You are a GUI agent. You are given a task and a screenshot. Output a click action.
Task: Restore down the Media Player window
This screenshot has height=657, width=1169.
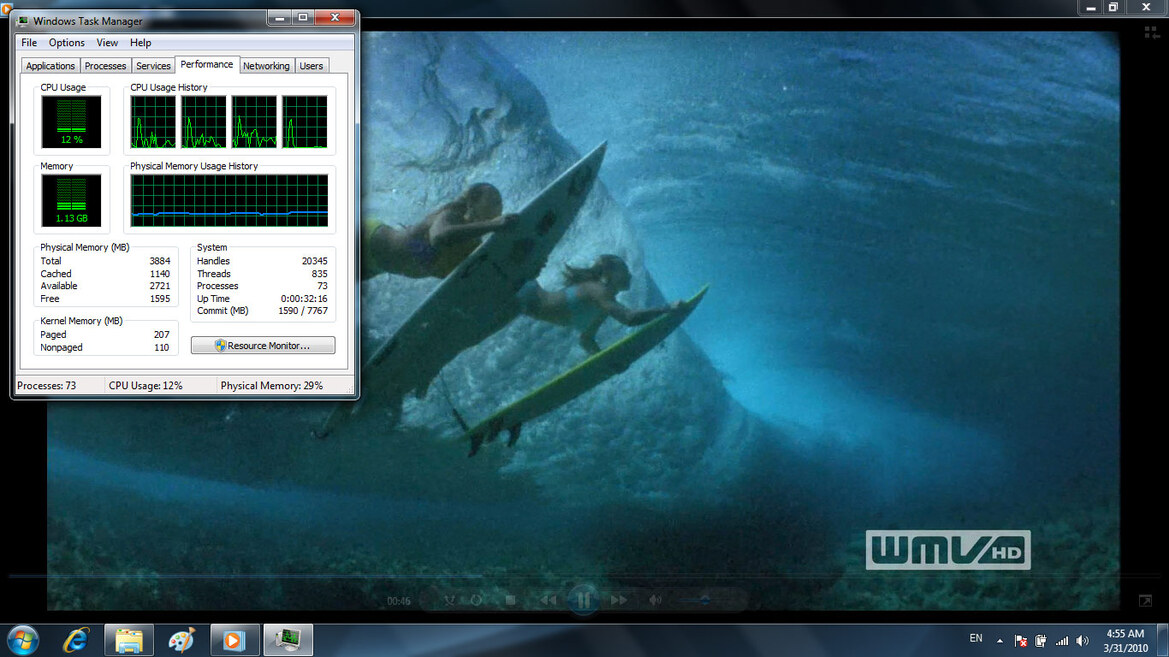tap(1113, 7)
